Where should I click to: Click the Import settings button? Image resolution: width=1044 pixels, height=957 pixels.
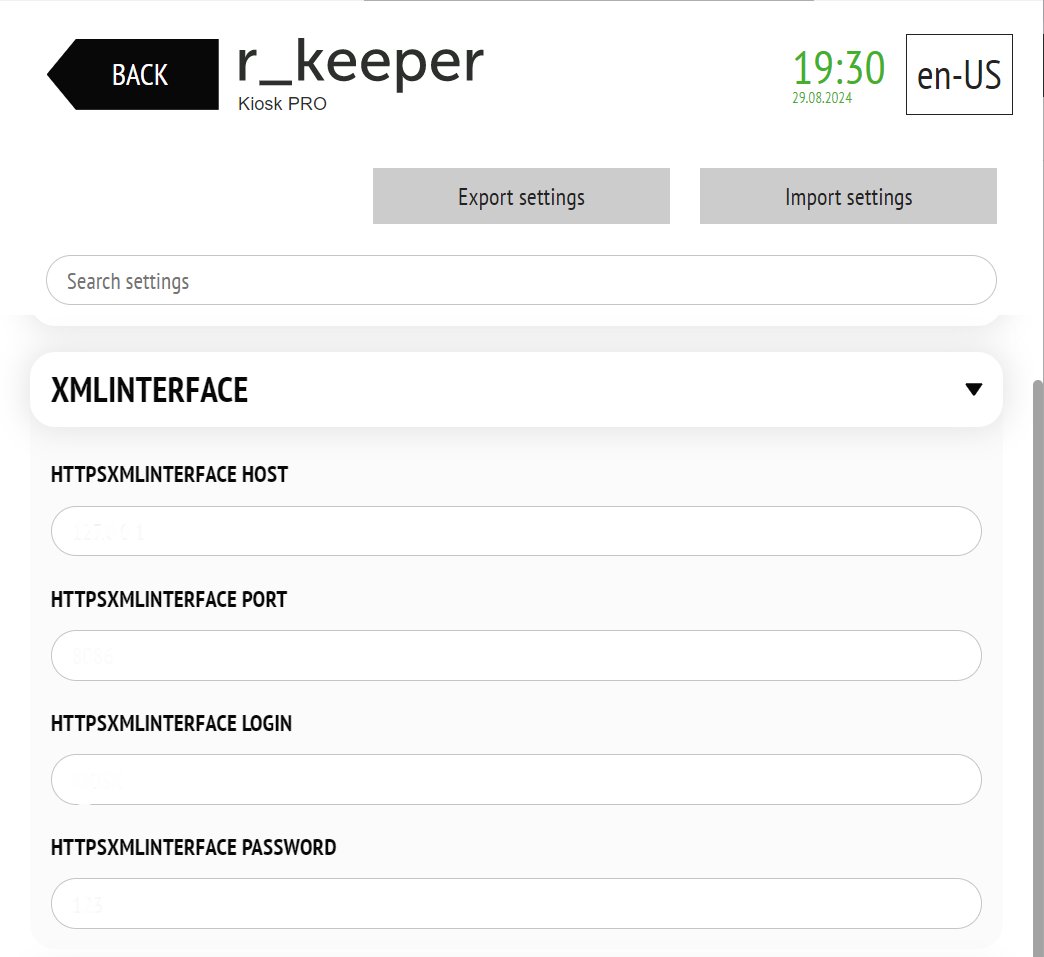coord(848,196)
